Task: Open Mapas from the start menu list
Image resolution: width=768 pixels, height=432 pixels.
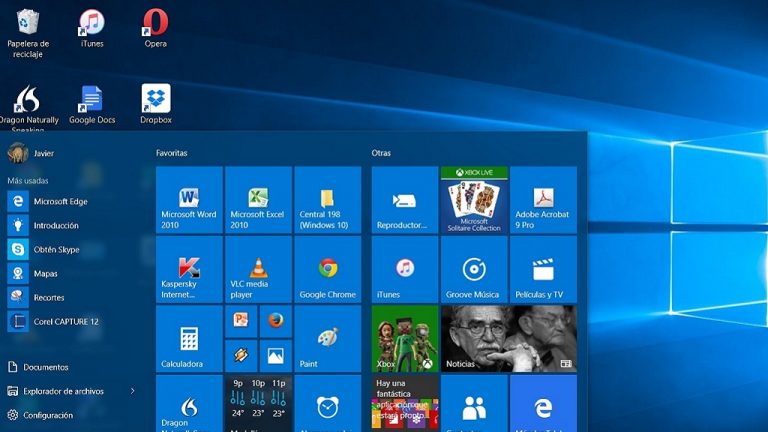Action: pos(73,273)
